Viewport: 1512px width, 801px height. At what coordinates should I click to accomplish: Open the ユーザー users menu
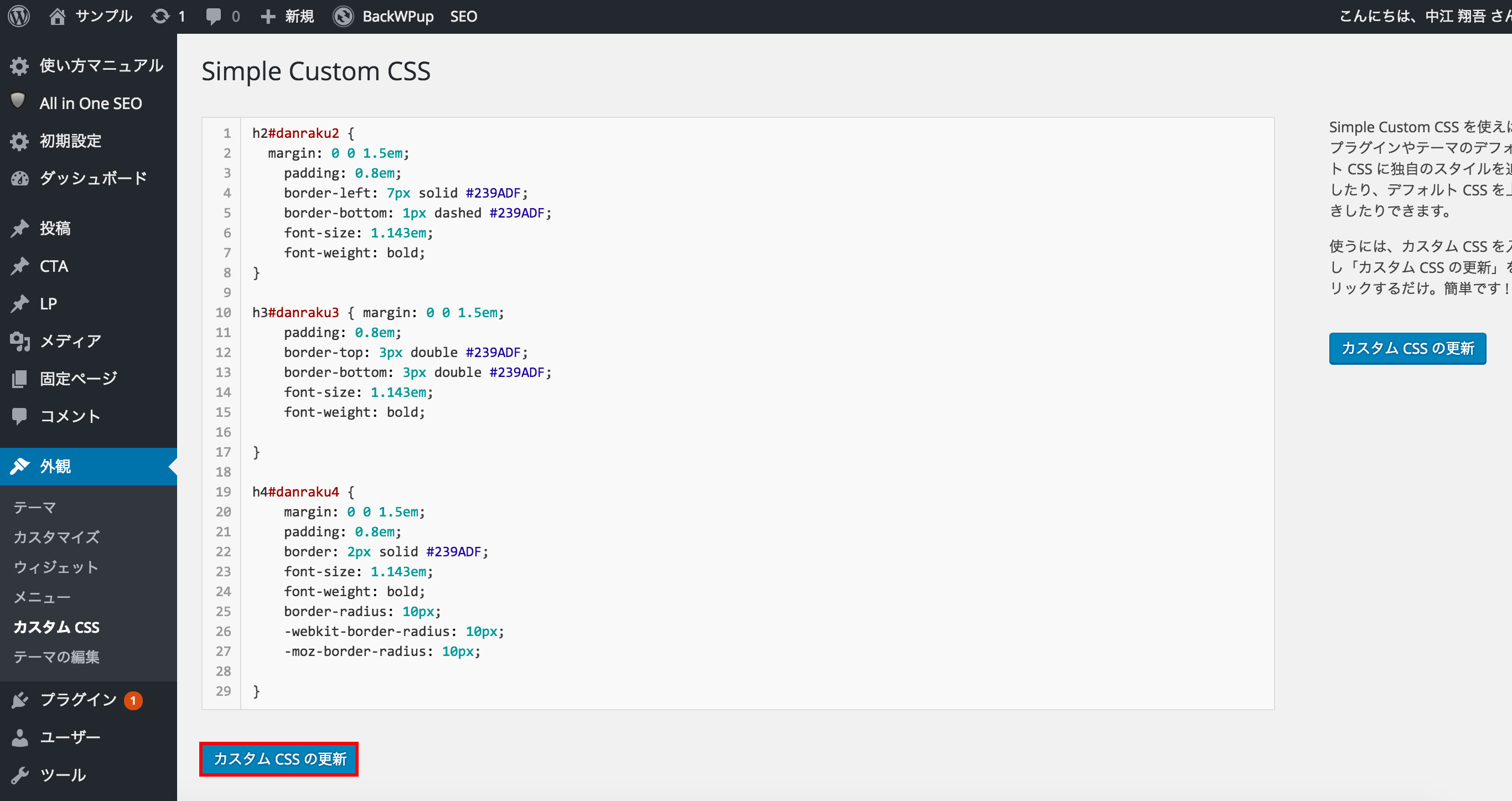pos(69,737)
